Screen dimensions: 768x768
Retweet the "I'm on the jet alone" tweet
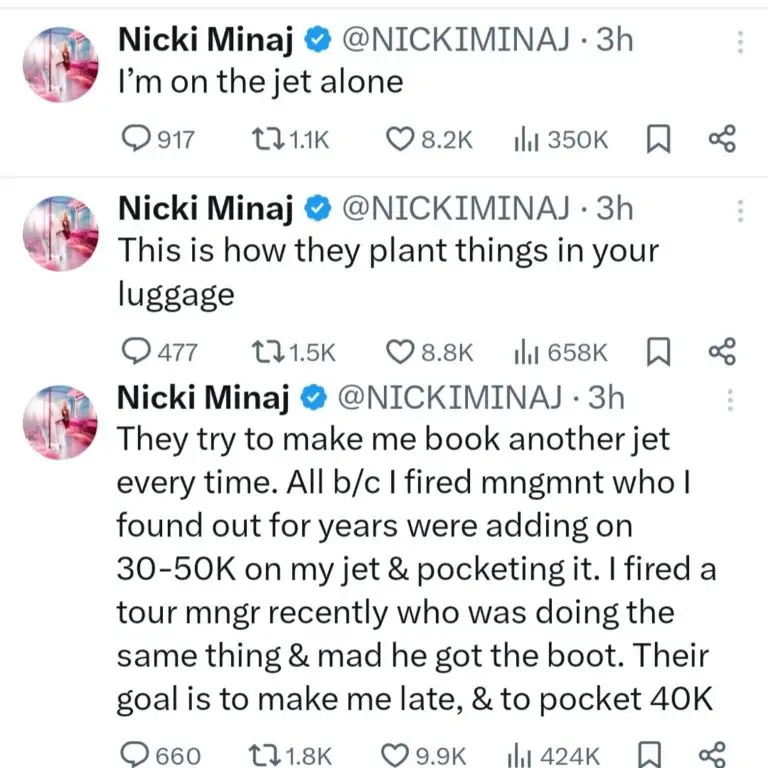point(264,140)
